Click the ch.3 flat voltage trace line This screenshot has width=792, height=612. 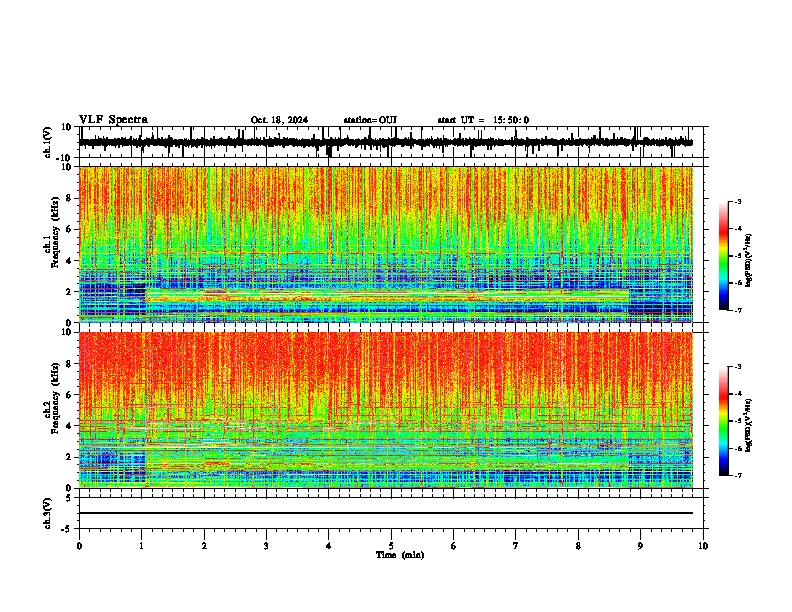click(385, 513)
